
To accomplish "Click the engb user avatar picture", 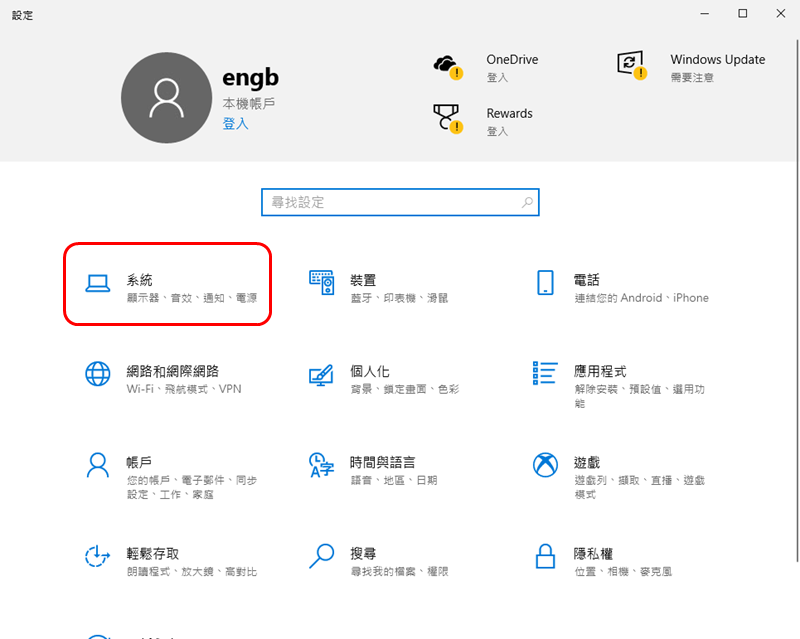I will pos(166,97).
